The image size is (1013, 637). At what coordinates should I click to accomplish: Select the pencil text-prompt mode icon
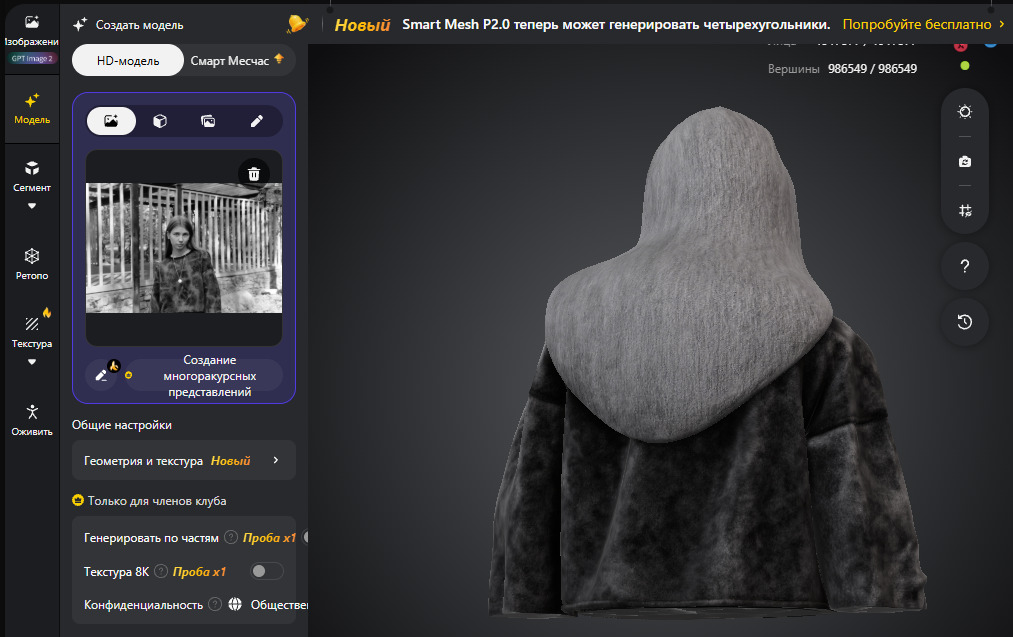click(256, 121)
